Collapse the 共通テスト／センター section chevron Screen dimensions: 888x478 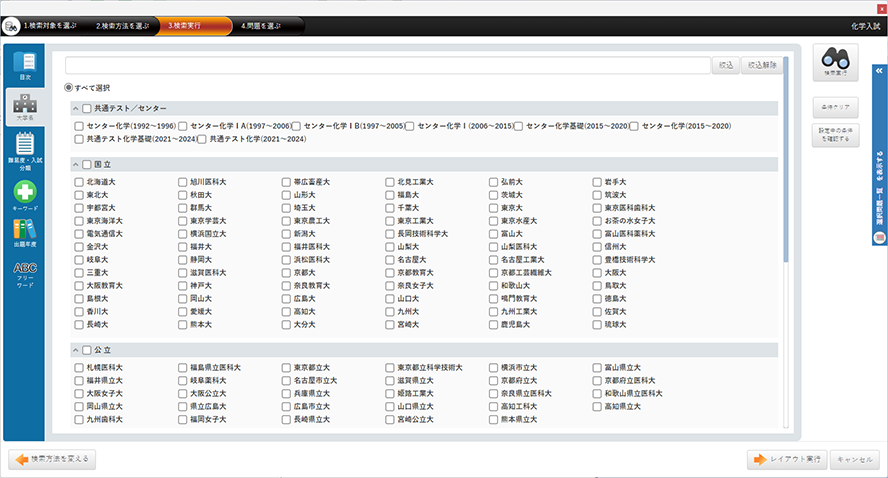75,108
